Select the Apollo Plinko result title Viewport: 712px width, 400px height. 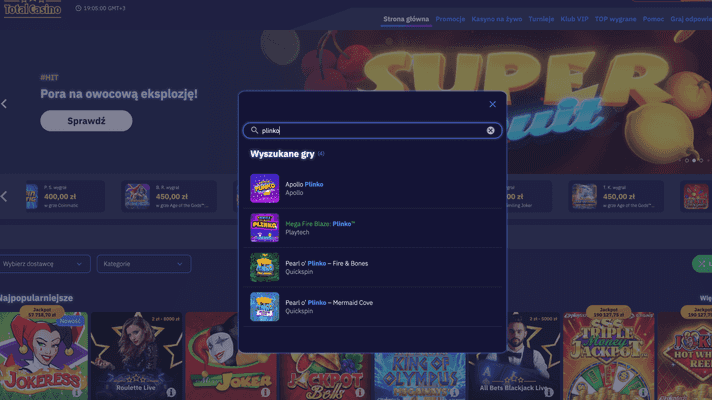(x=304, y=184)
